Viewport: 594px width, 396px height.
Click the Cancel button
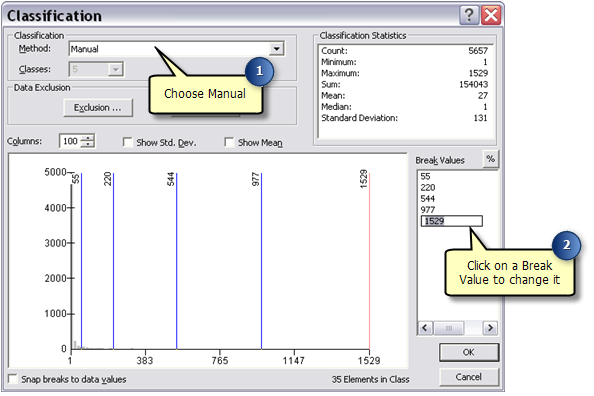point(469,377)
